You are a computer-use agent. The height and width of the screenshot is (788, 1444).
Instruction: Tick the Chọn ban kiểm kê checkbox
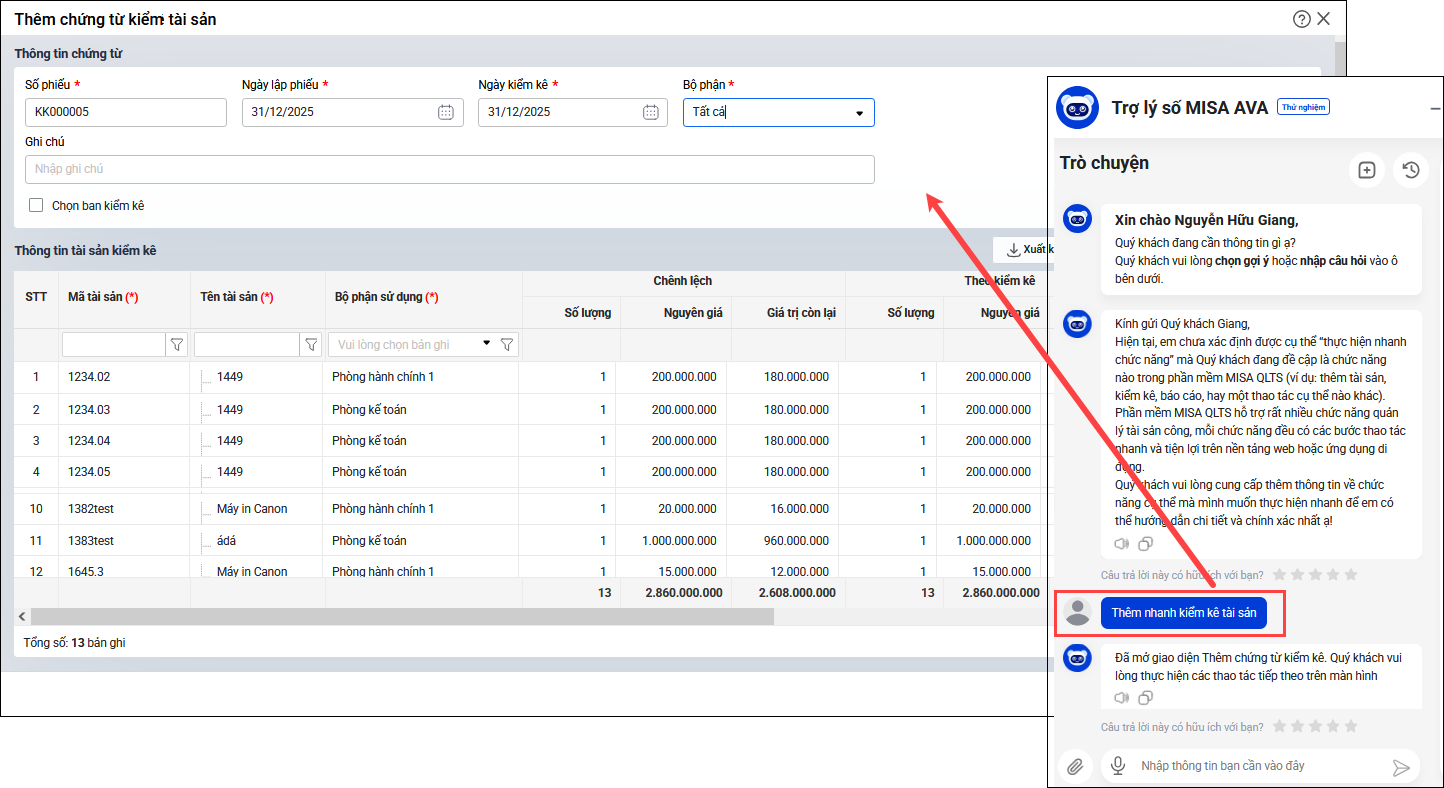tap(36, 206)
